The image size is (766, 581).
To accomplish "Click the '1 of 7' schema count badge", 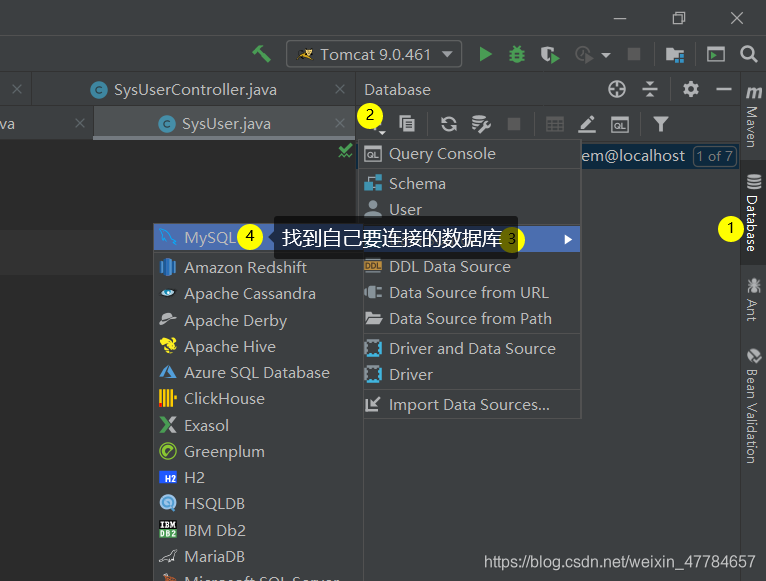I will (x=714, y=156).
